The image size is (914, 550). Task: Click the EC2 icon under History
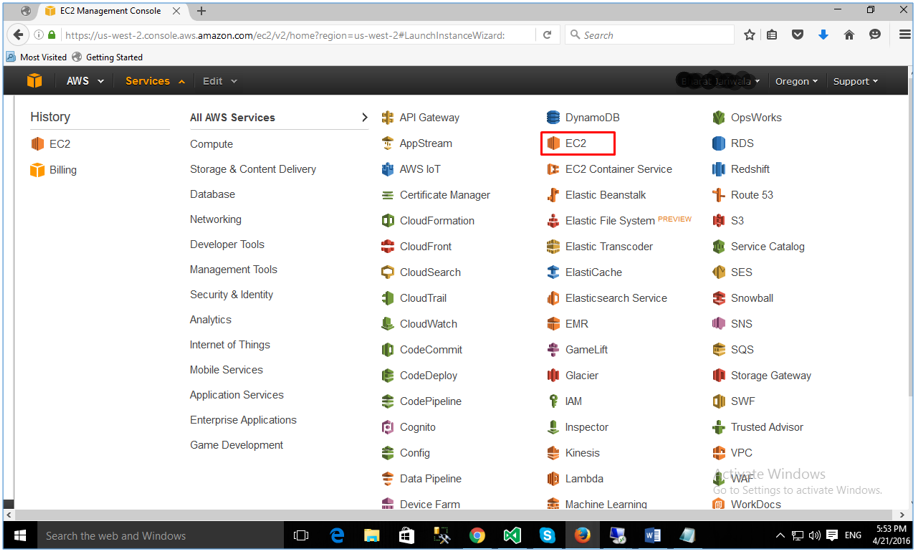[x=37, y=144]
